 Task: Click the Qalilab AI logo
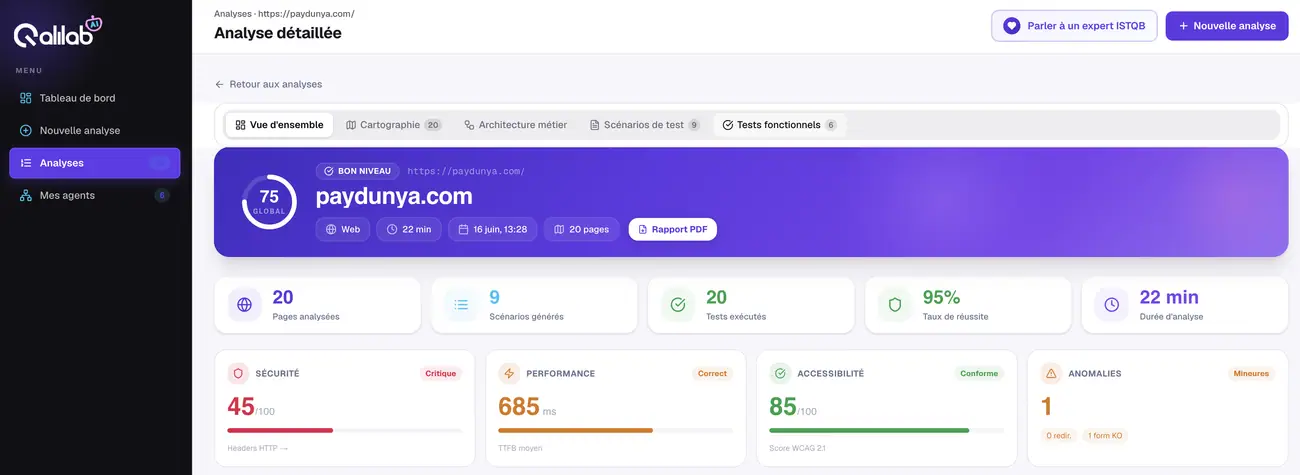click(x=58, y=33)
